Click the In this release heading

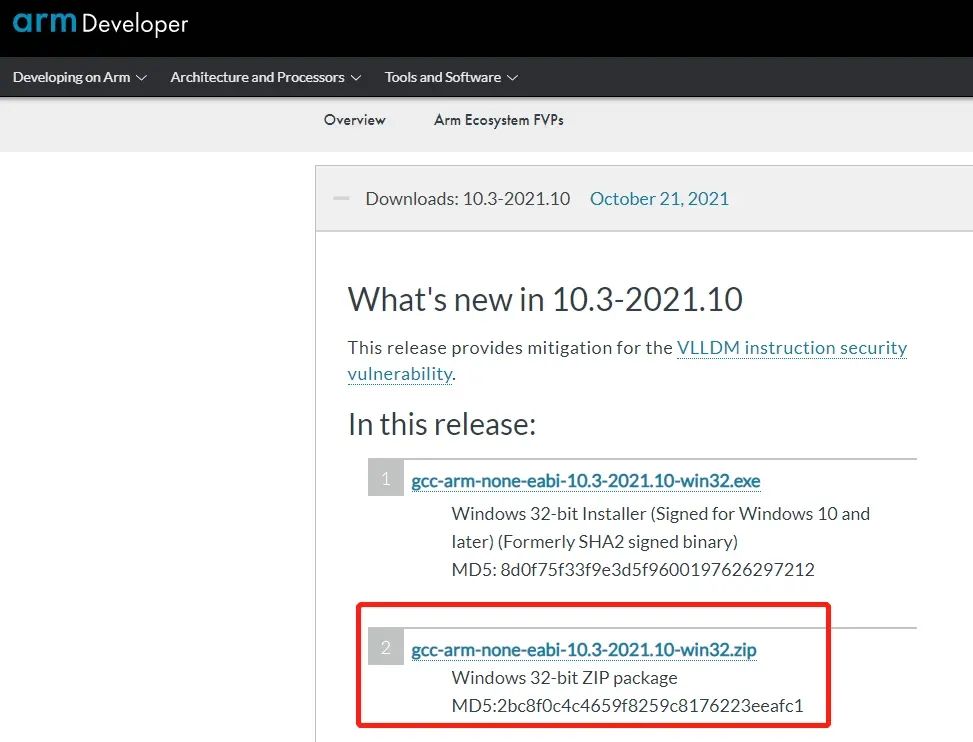442,425
